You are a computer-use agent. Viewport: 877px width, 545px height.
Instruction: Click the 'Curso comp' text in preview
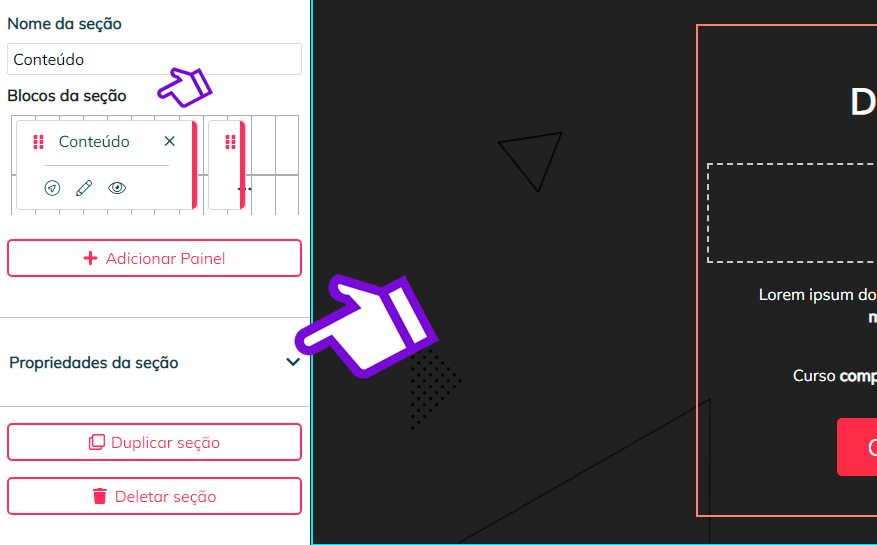pyautogui.click(x=834, y=375)
